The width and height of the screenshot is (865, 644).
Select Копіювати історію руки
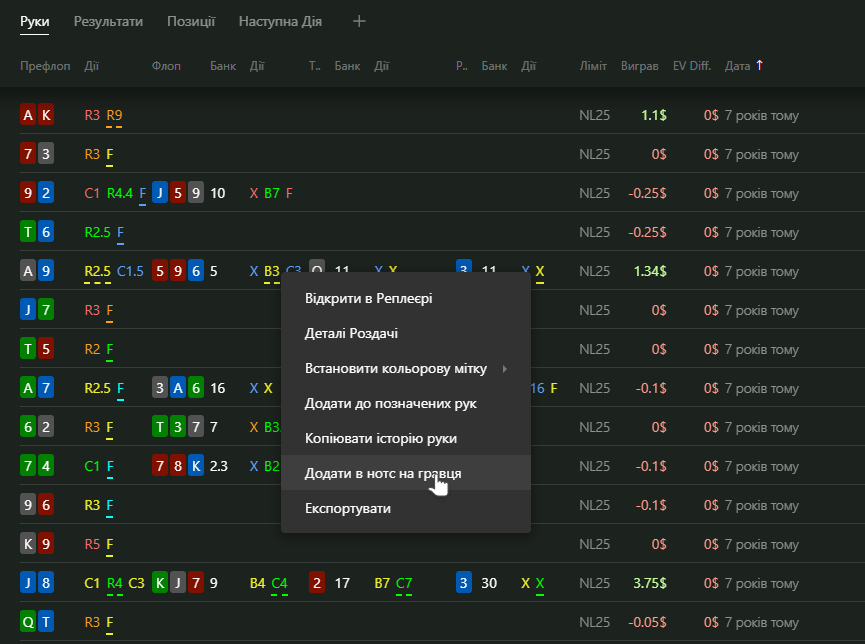click(x=406, y=439)
